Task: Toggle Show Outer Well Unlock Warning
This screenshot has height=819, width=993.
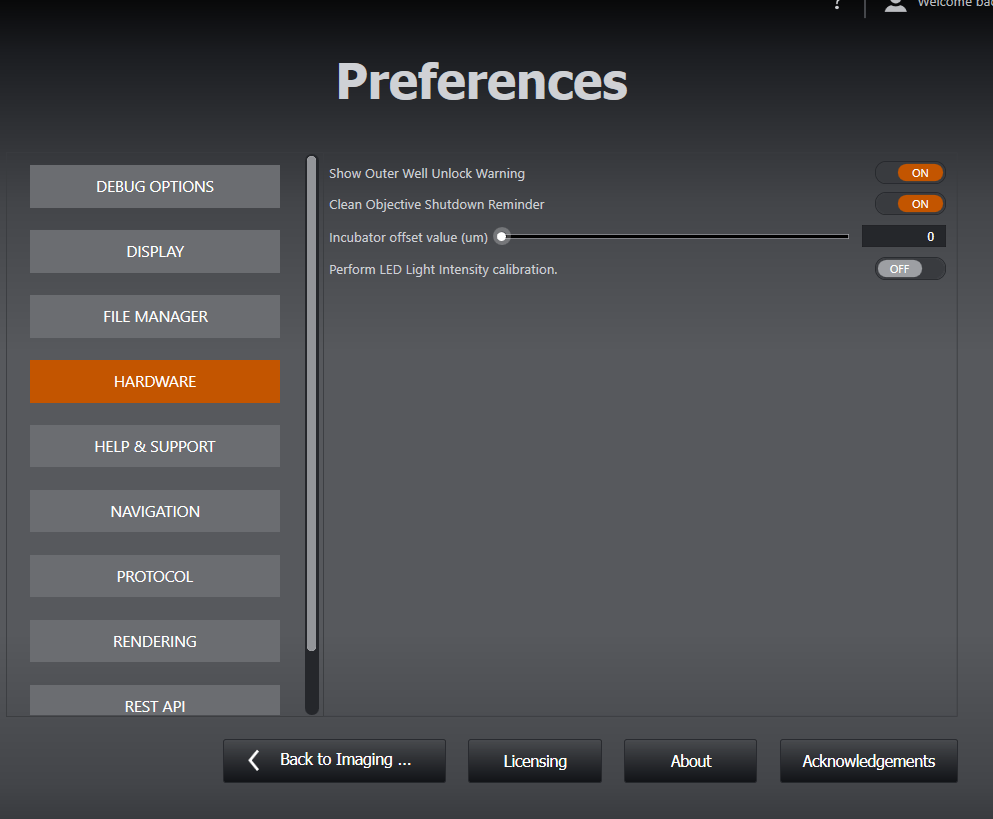Action: point(910,173)
